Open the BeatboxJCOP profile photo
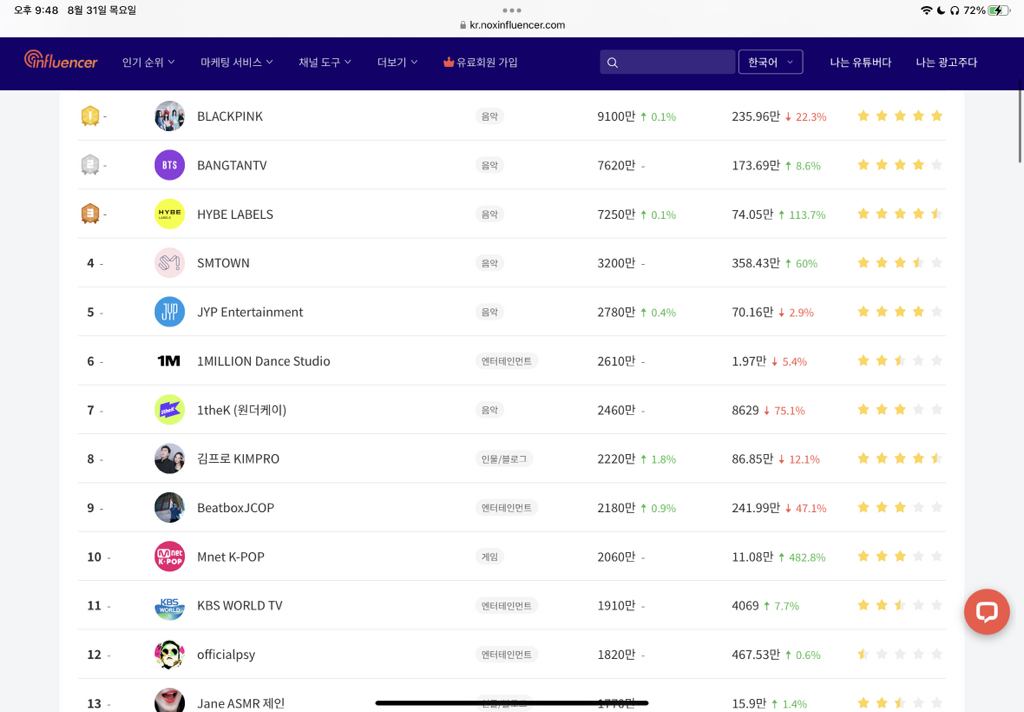The width and height of the screenshot is (1024, 712). (169, 508)
